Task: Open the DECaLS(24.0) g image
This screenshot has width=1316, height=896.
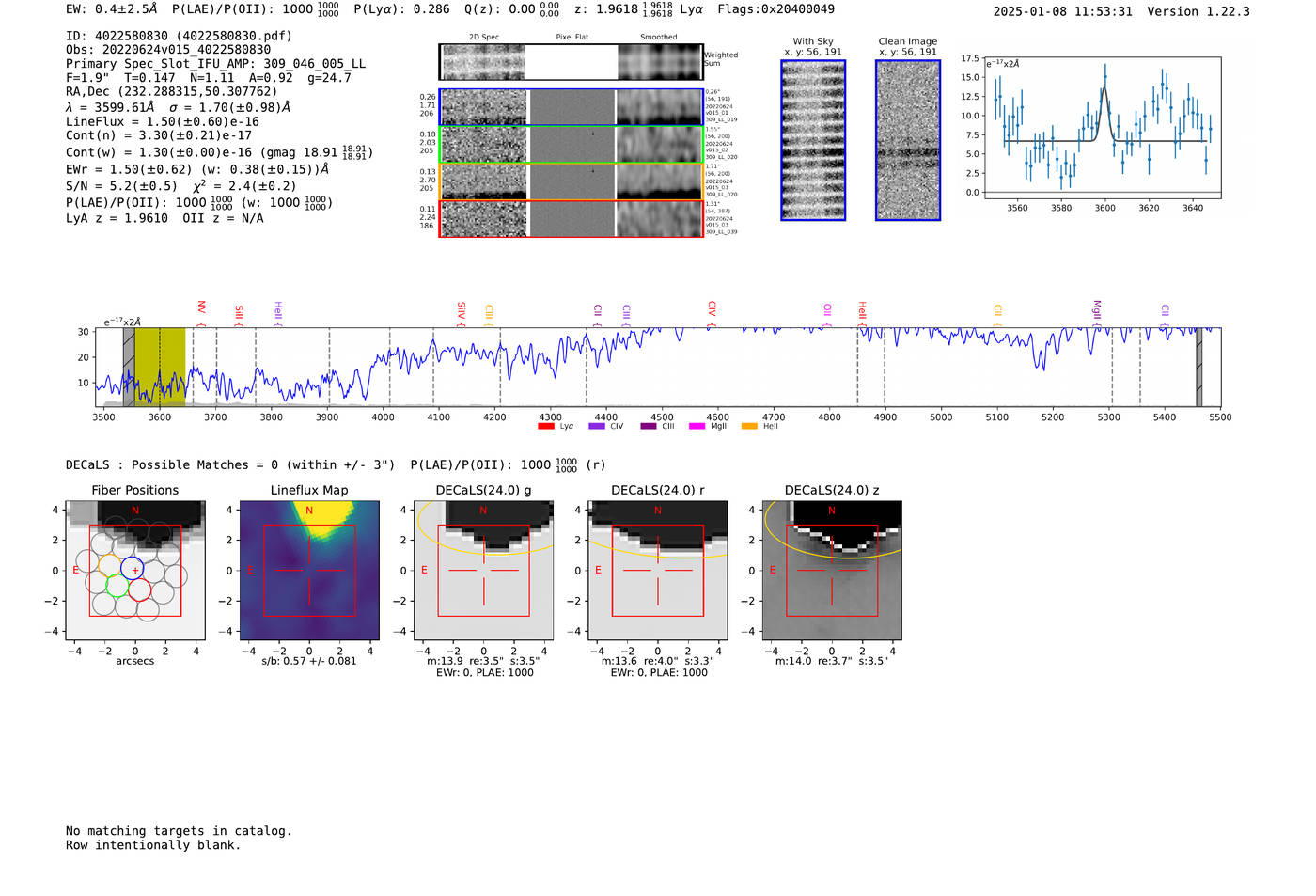Action: 483,570
